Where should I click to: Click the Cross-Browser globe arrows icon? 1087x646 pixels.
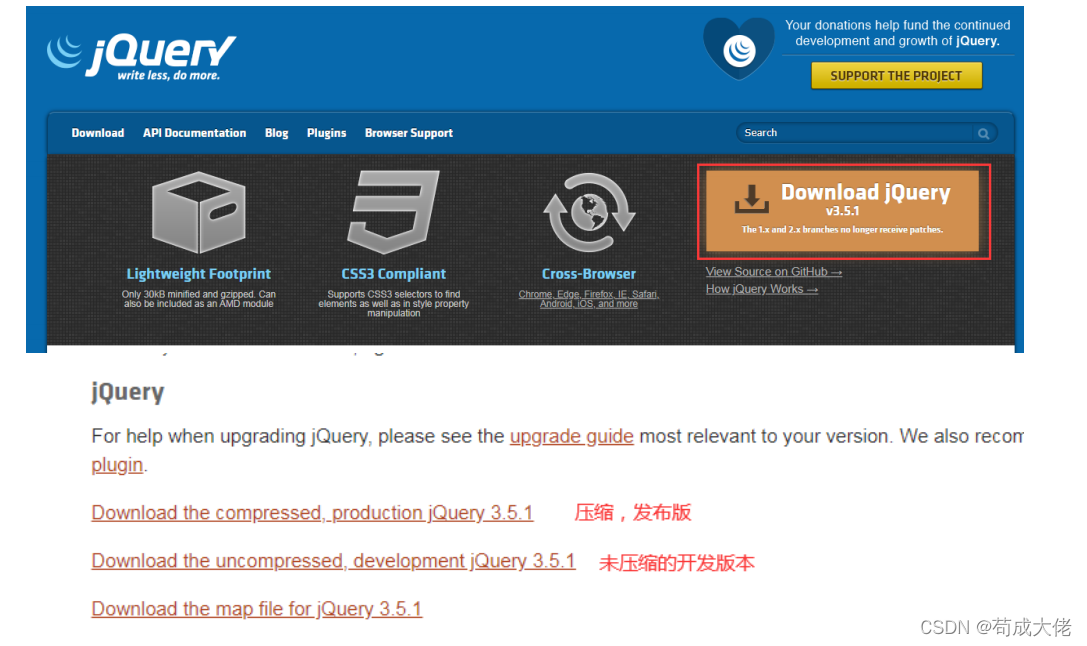tap(589, 212)
